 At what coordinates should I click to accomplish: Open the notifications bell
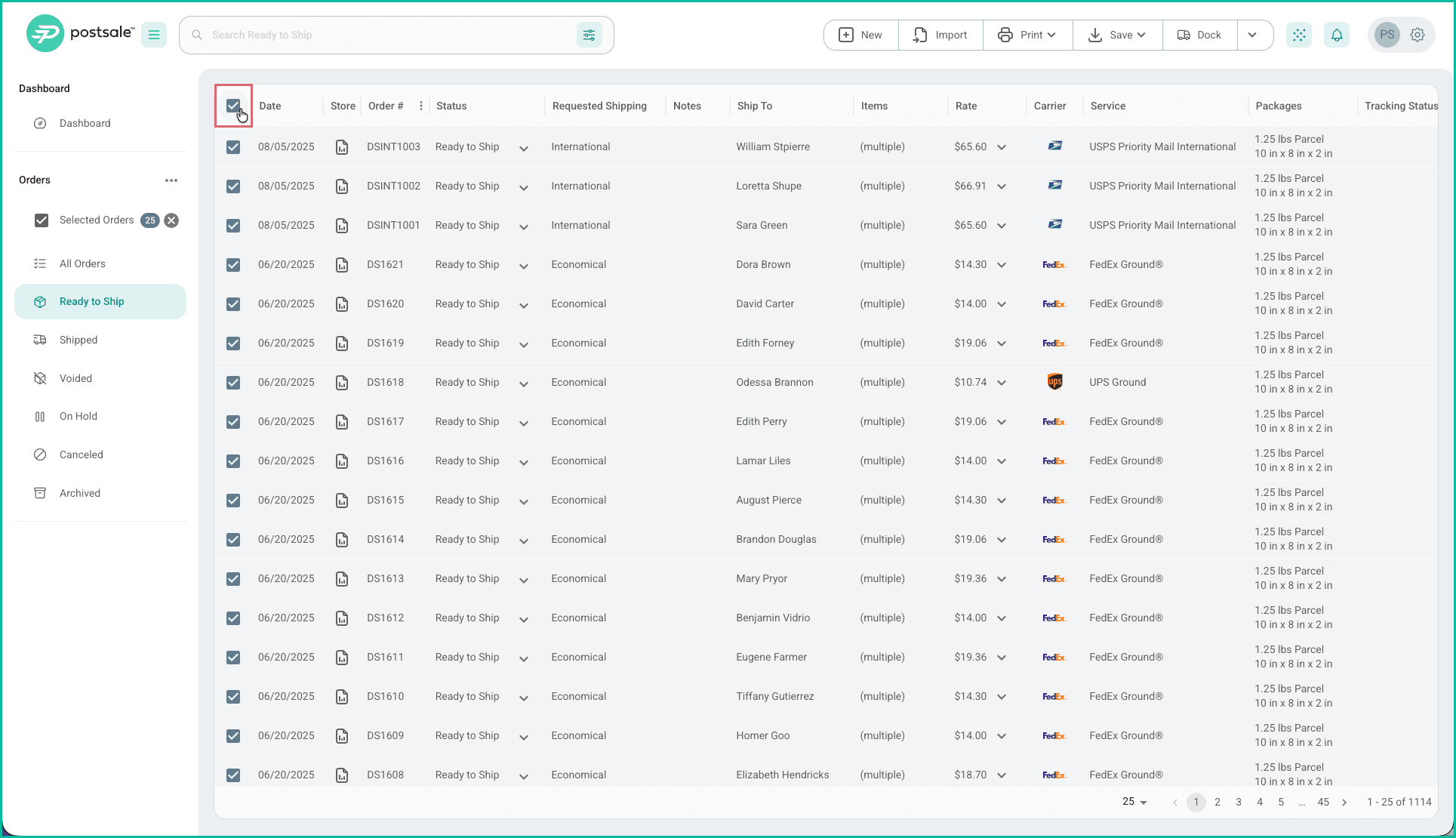(x=1337, y=35)
